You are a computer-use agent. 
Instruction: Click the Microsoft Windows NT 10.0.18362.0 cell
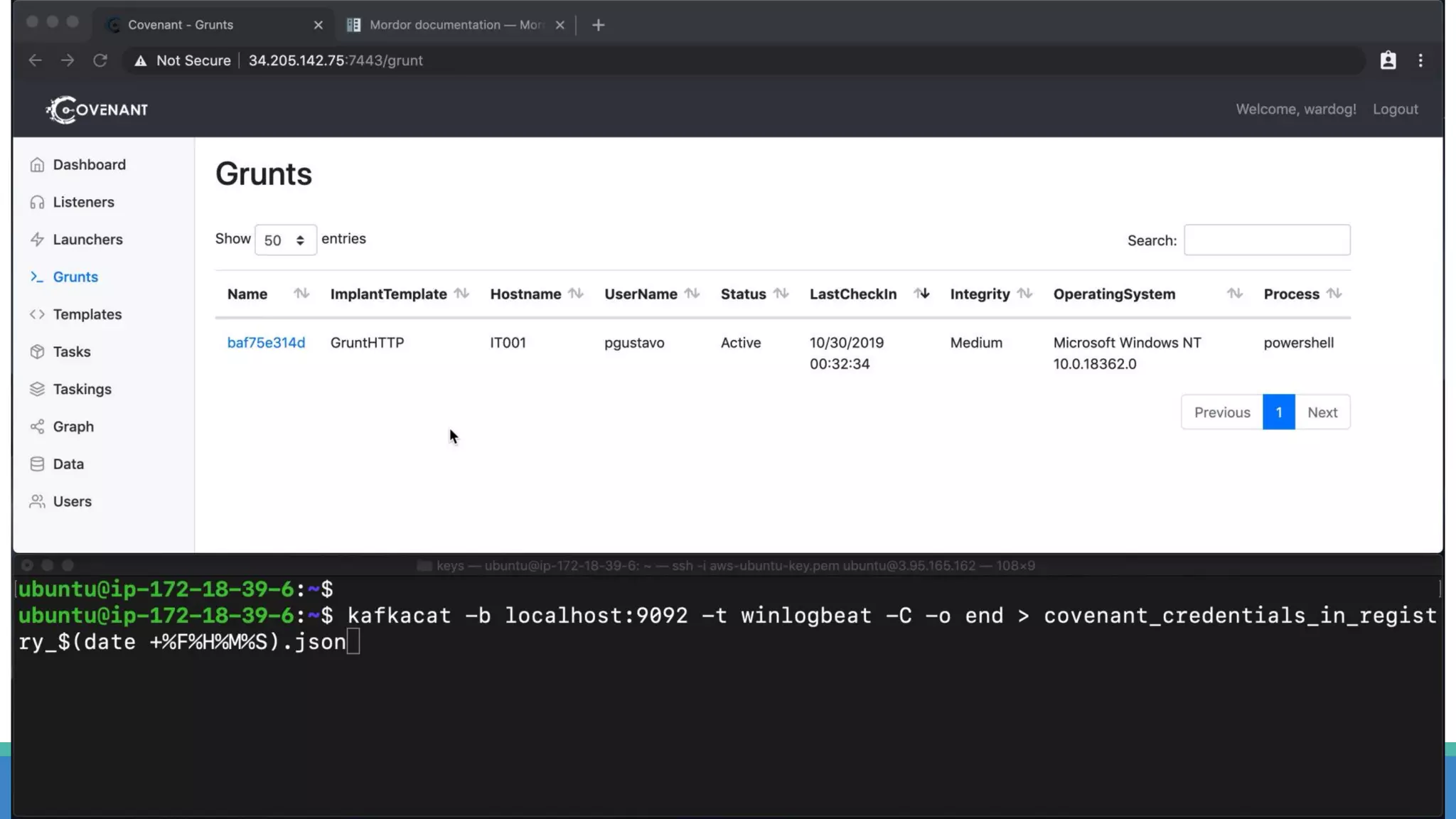[x=1127, y=353]
